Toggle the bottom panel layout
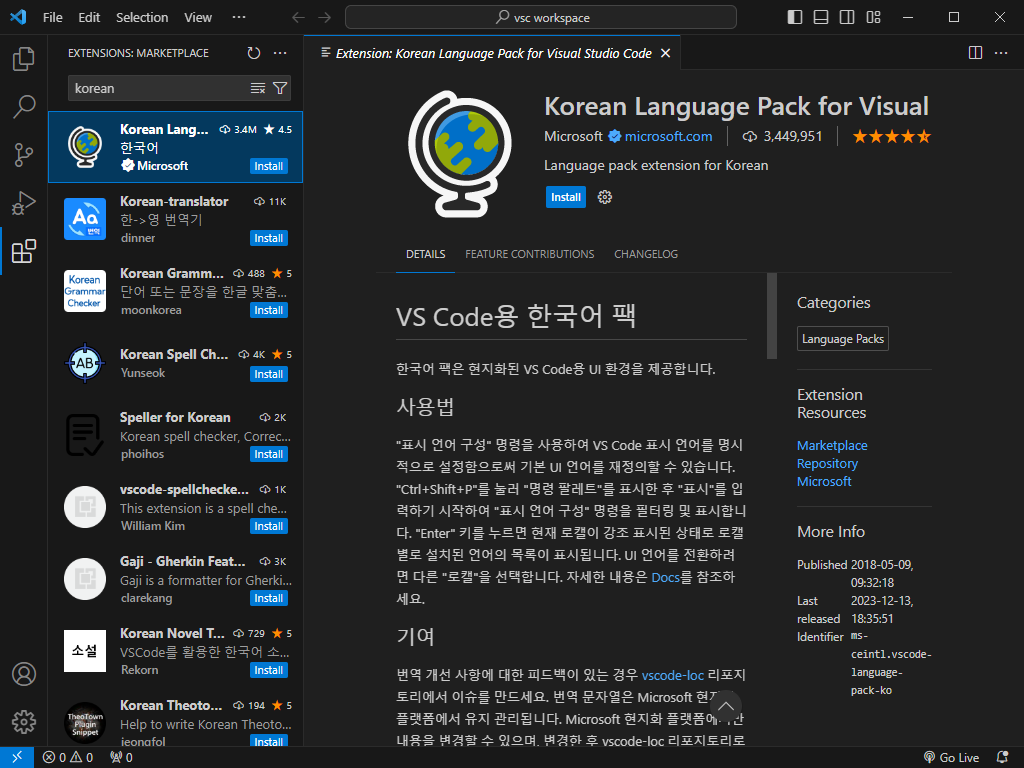The height and width of the screenshot is (768, 1024). coord(821,17)
